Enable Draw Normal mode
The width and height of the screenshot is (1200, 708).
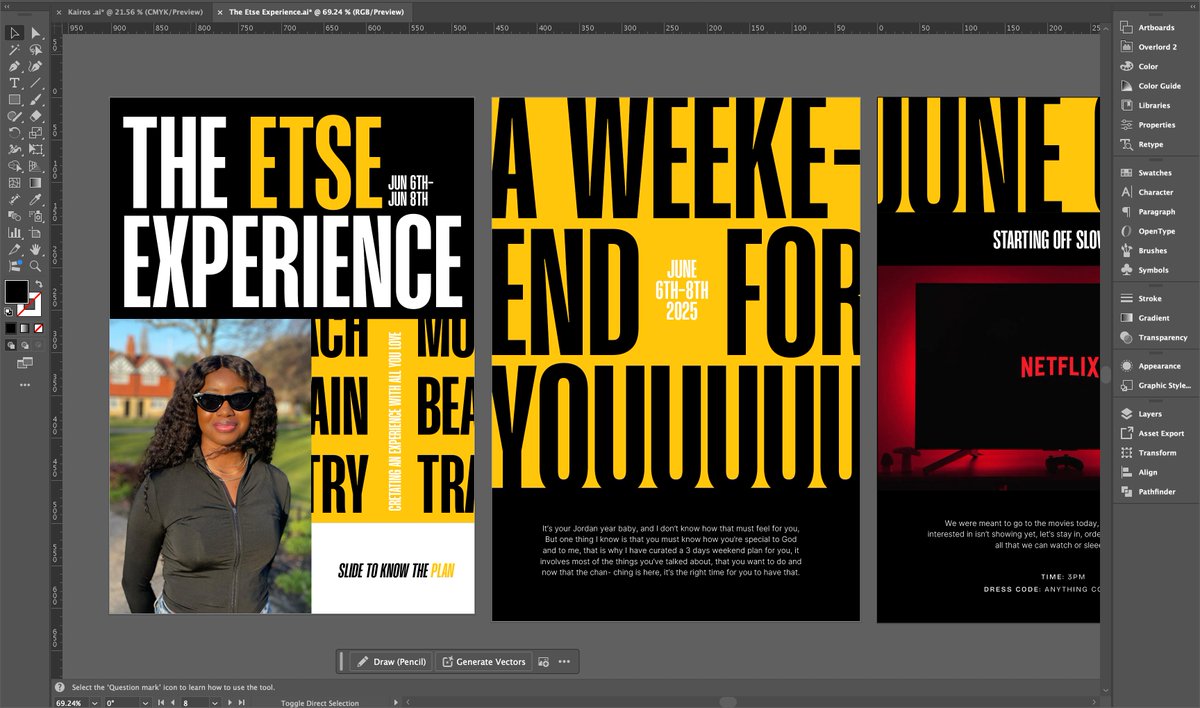pyautogui.click(x=10, y=344)
